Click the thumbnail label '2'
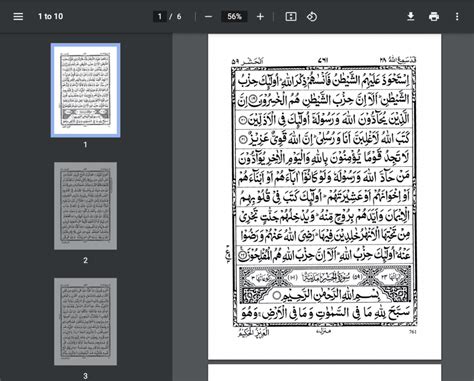The width and height of the screenshot is (474, 381). 85,260
